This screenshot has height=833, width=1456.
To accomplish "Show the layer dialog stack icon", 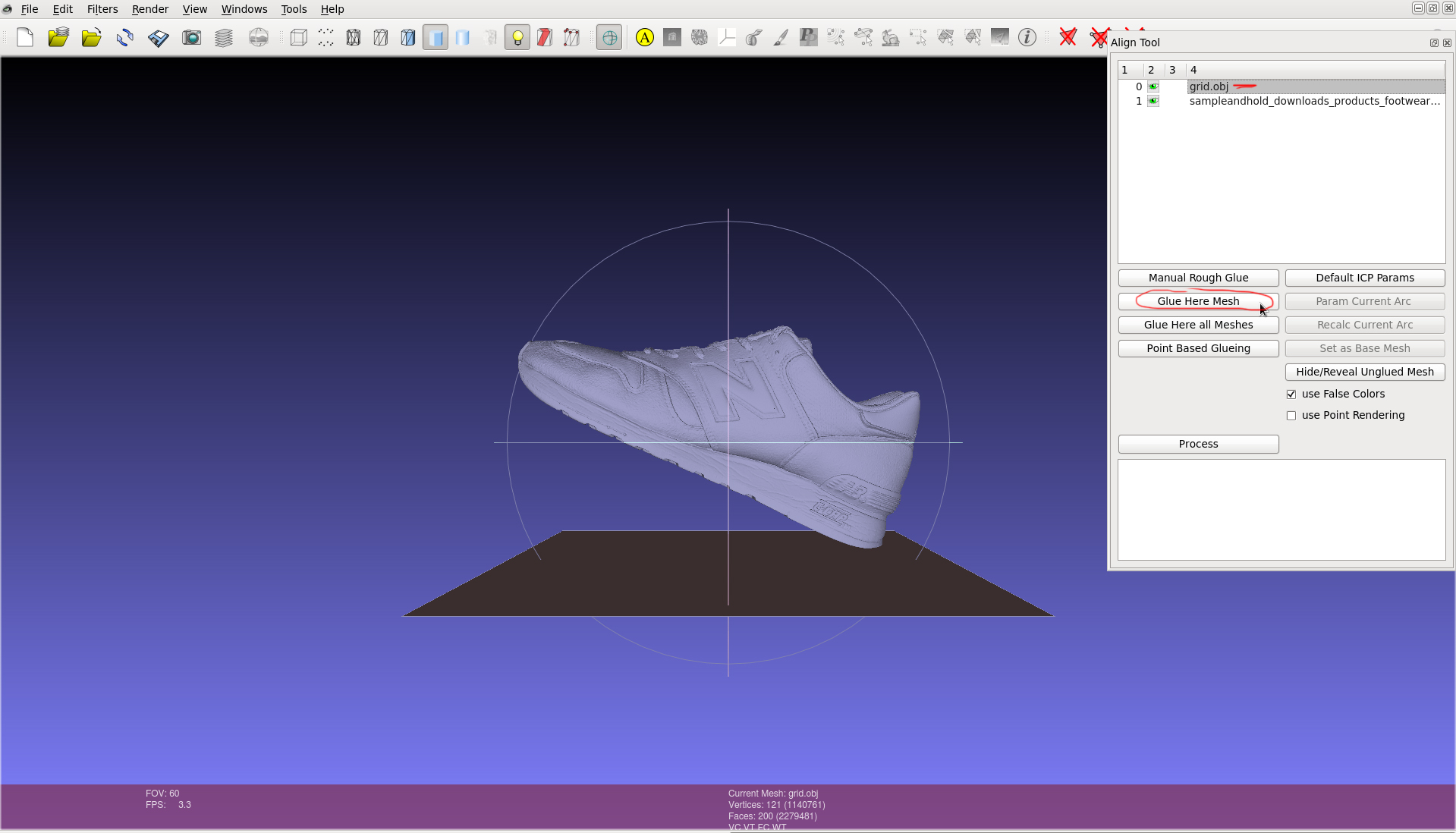I will [x=224, y=37].
